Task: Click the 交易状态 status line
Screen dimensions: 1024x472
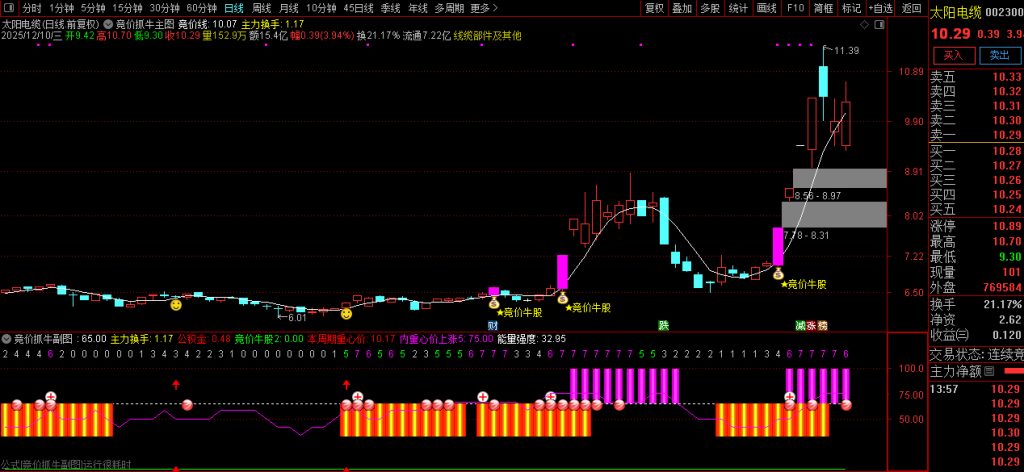Action: coord(976,354)
